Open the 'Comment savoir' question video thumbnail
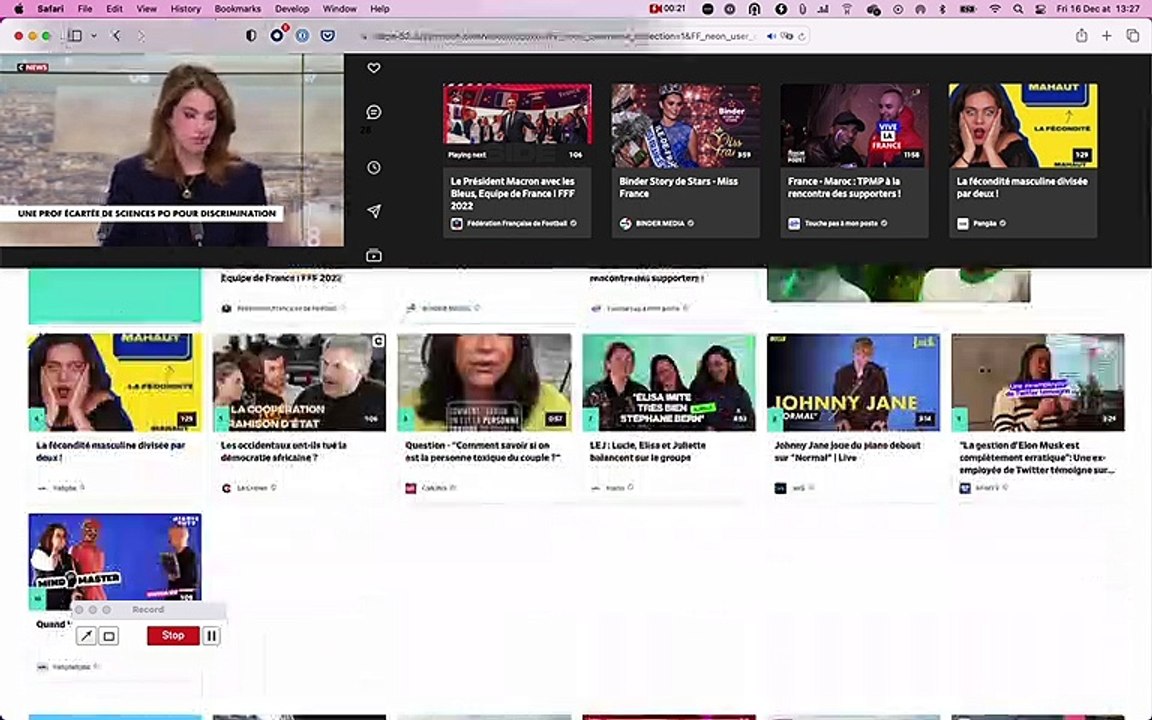This screenshot has width=1152, height=720. 484,382
